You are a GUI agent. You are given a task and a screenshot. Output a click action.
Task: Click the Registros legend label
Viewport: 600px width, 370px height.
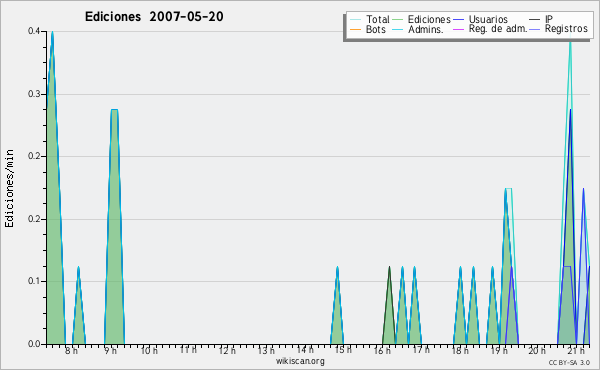[x=566, y=29]
